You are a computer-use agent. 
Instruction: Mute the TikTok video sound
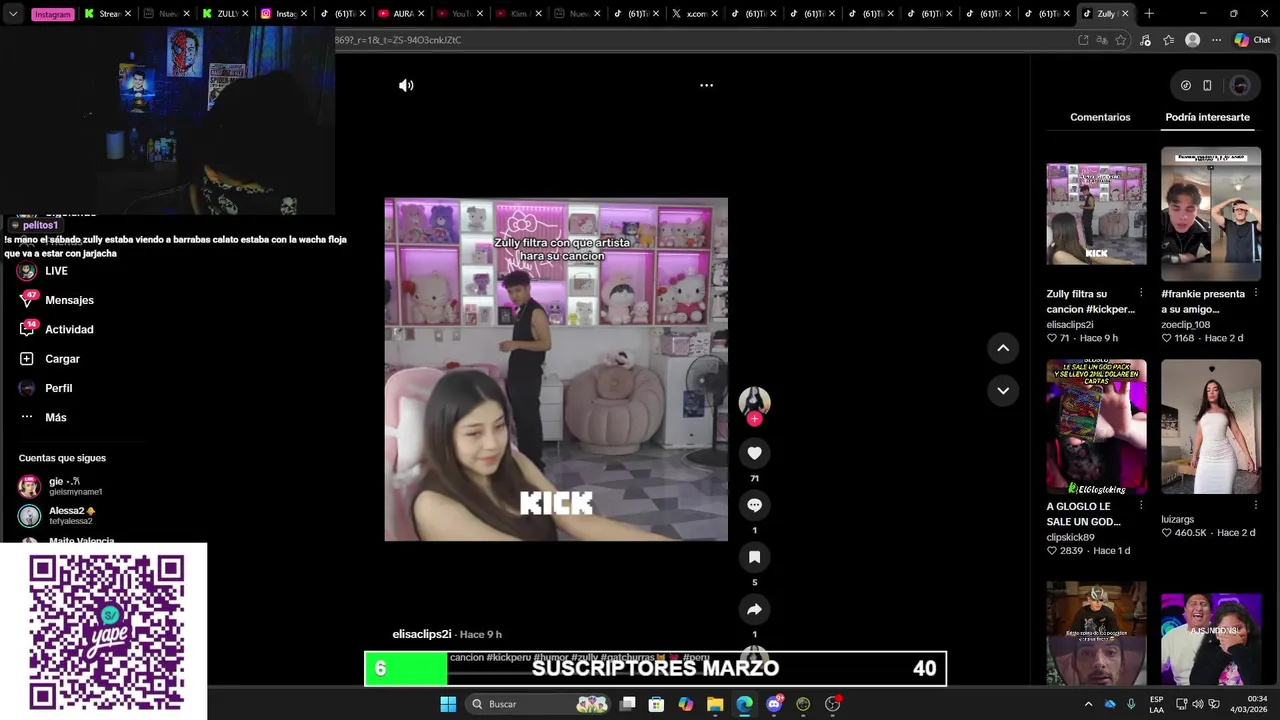tap(406, 85)
